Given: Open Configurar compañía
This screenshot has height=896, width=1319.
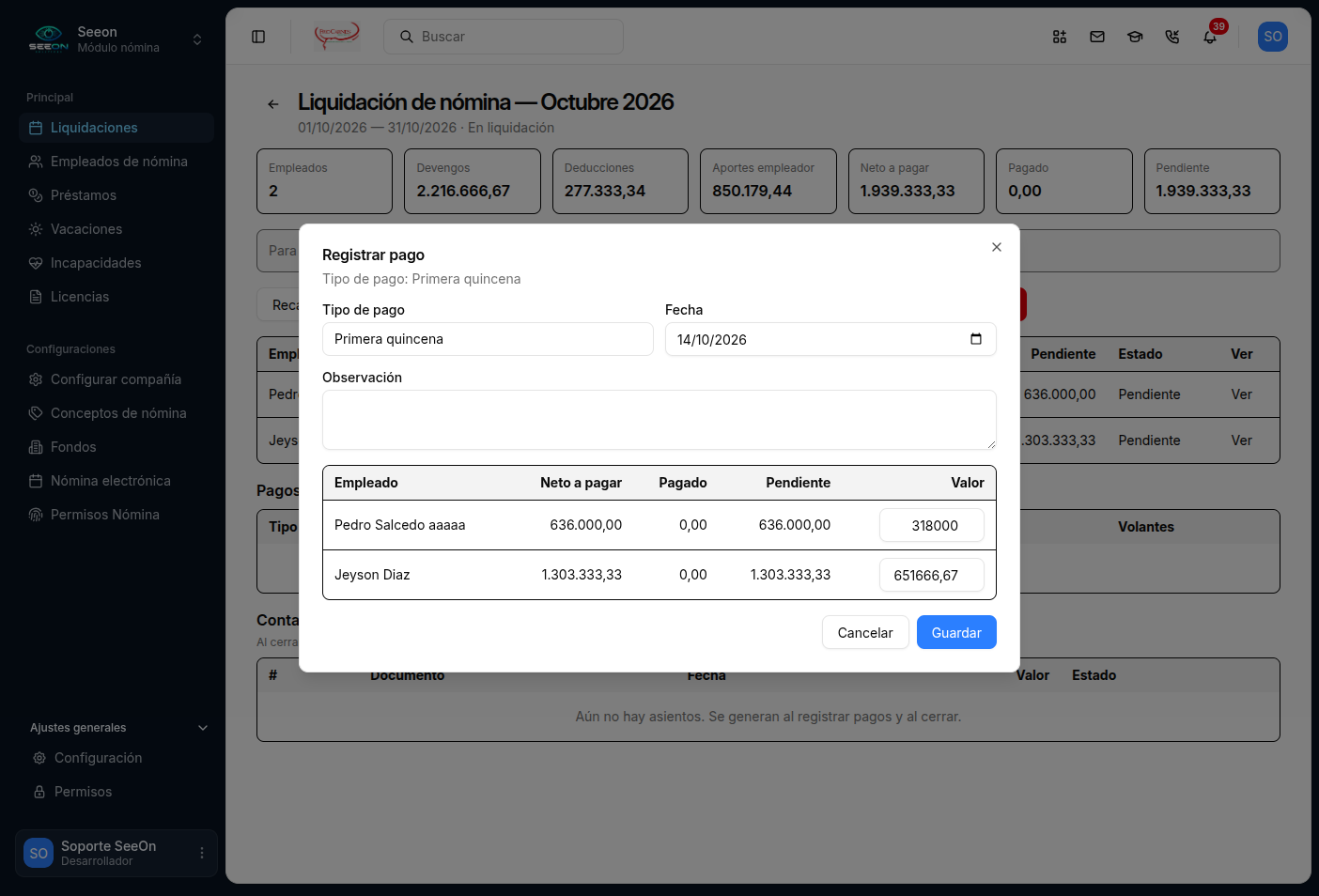Looking at the screenshot, I should tap(116, 379).
